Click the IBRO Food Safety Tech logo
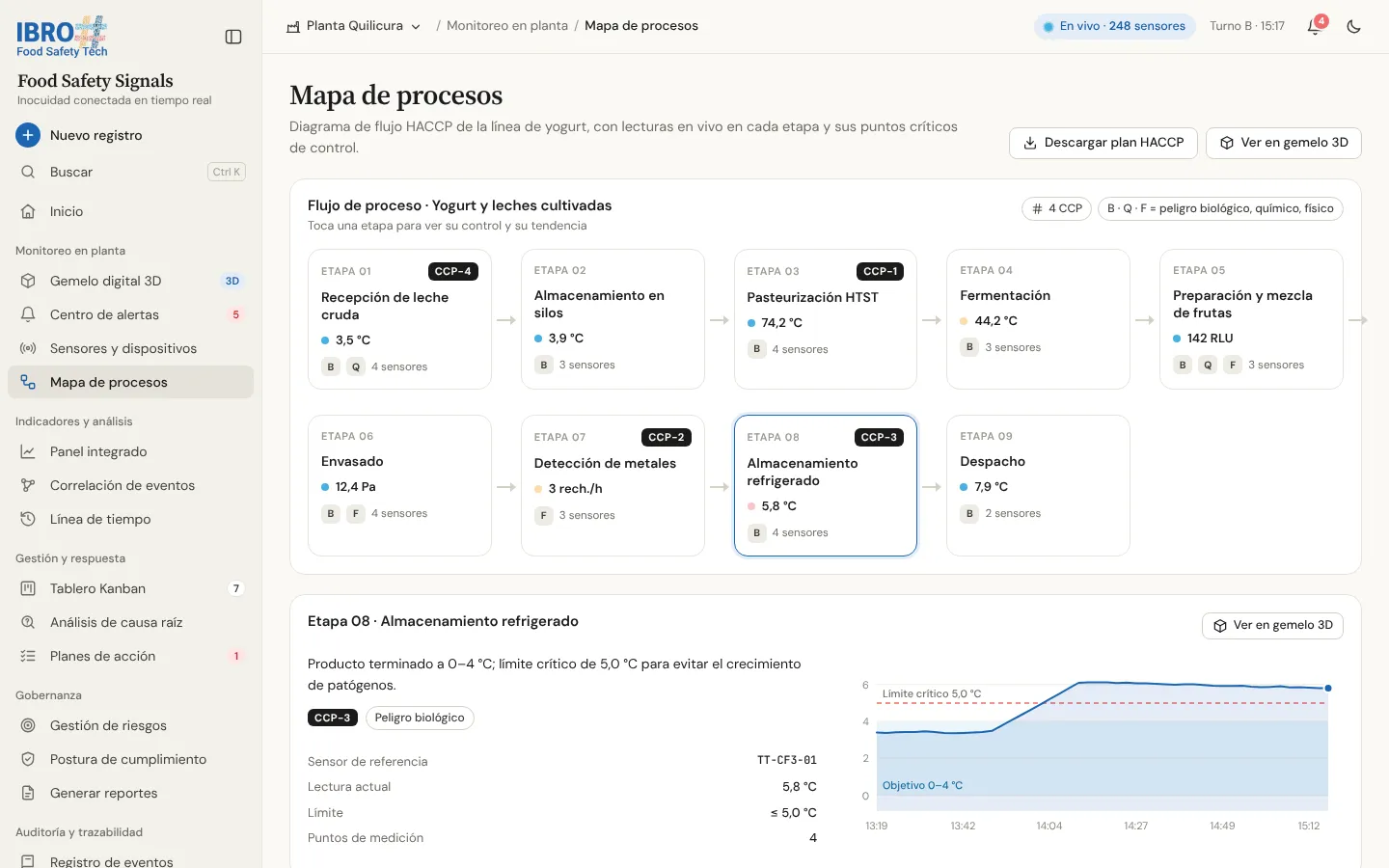The height and width of the screenshot is (868, 1389). point(62,37)
